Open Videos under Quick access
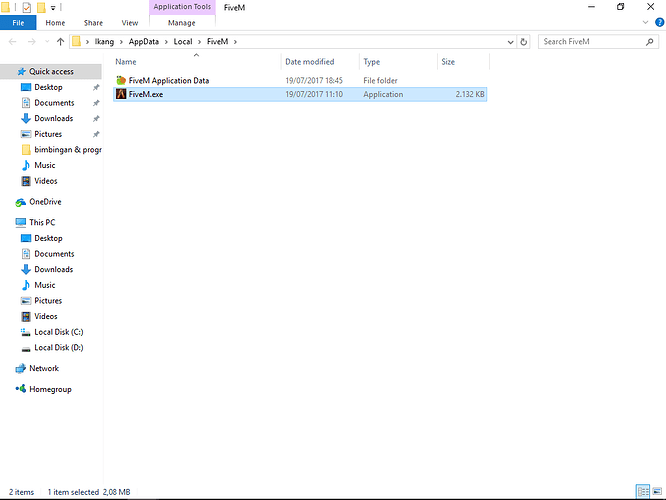Viewport: 666px width, 500px height. pyautogui.click(x=45, y=181)
